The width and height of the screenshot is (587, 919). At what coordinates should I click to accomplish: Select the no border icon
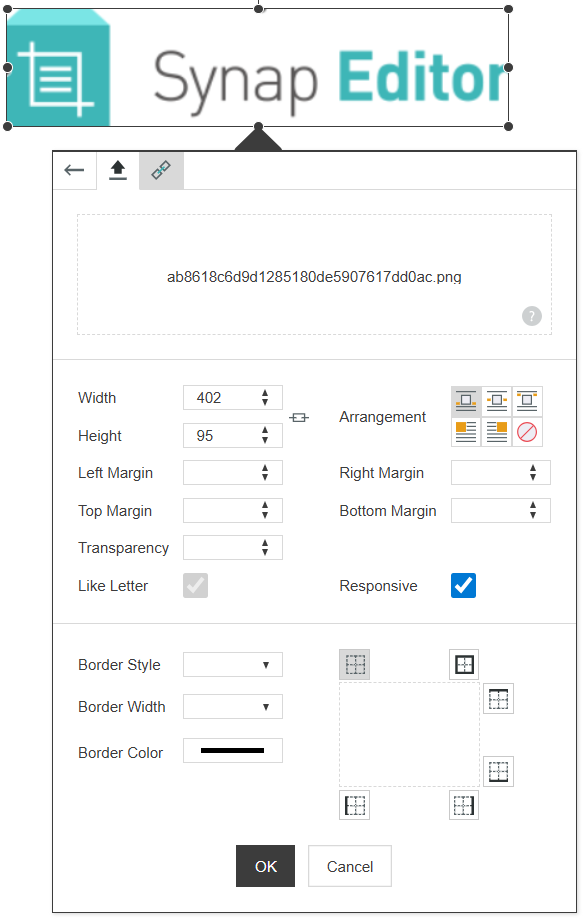[x=354, y=665]
